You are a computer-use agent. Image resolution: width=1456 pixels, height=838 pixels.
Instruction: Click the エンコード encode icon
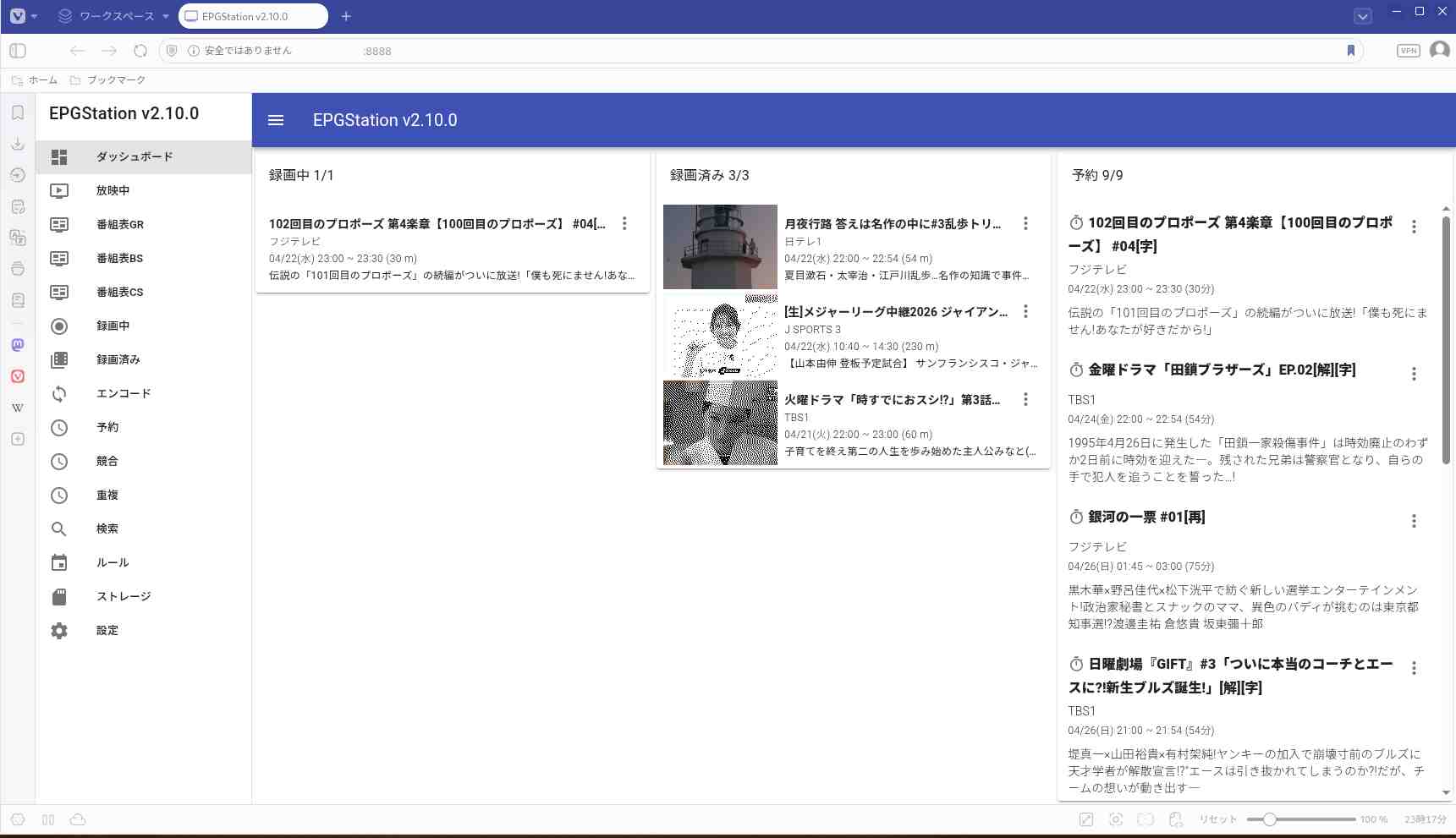(x=59, y=394)
